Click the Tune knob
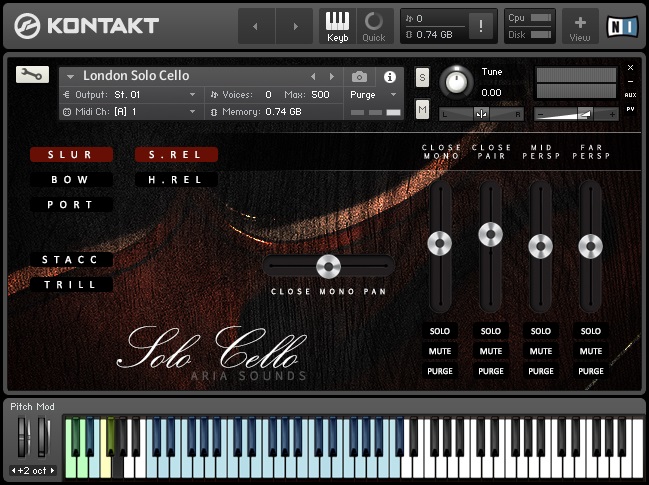Screen dimensions: 649x485 tap(456, 82)
